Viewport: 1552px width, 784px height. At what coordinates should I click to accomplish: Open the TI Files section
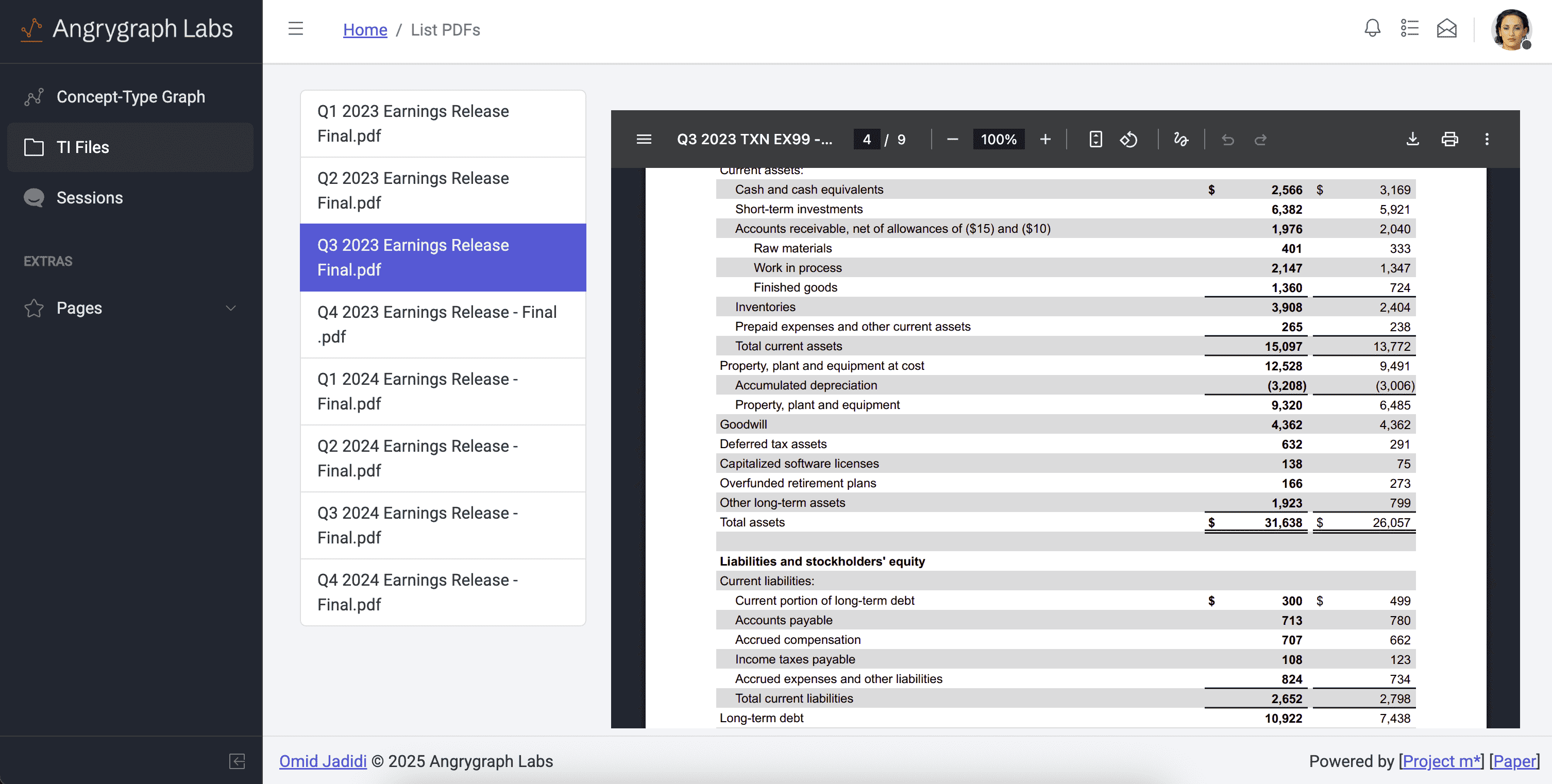coord(82,147)
